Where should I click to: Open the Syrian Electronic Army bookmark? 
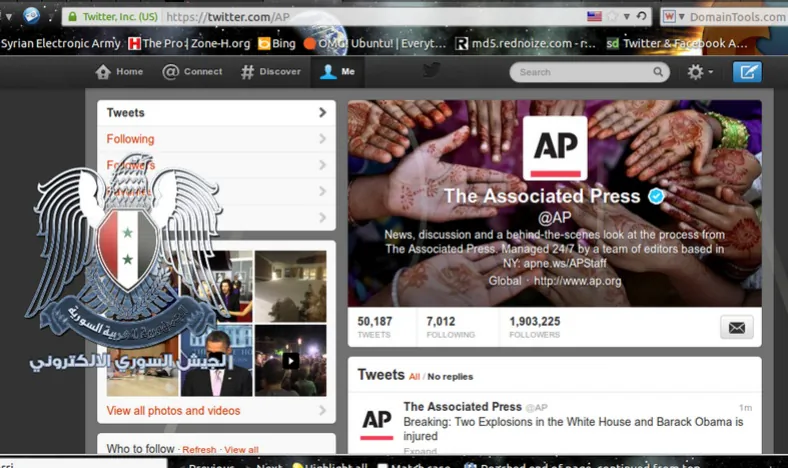[x=61, y=44]
